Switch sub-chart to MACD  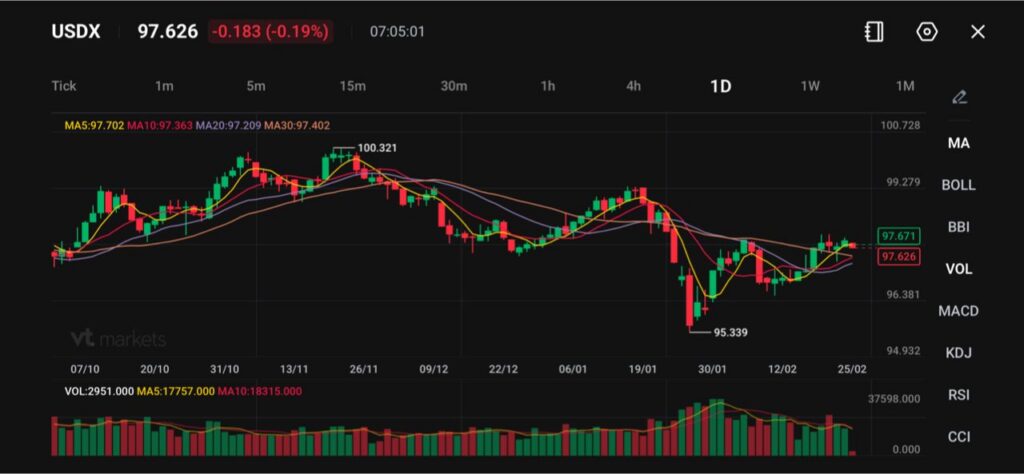[958, 311]
